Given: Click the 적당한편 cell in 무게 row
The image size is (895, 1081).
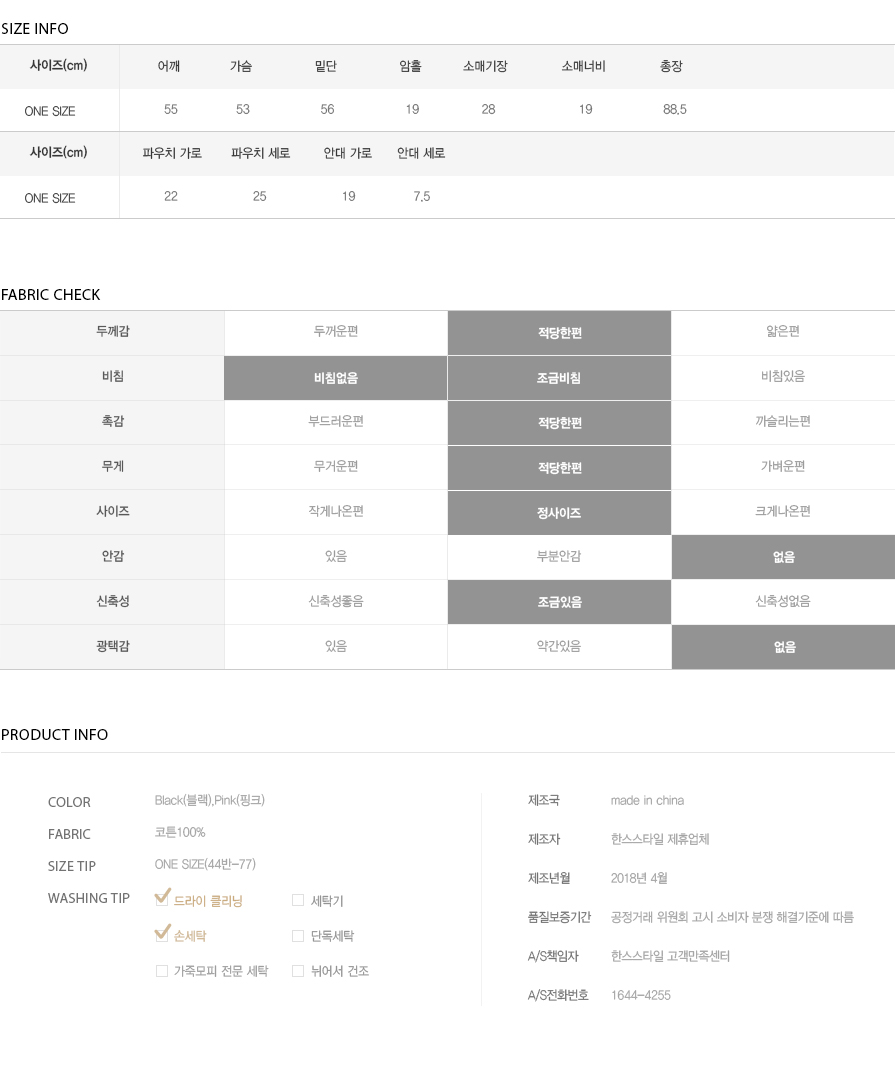Looking at the screenshot, I should 559,468.
